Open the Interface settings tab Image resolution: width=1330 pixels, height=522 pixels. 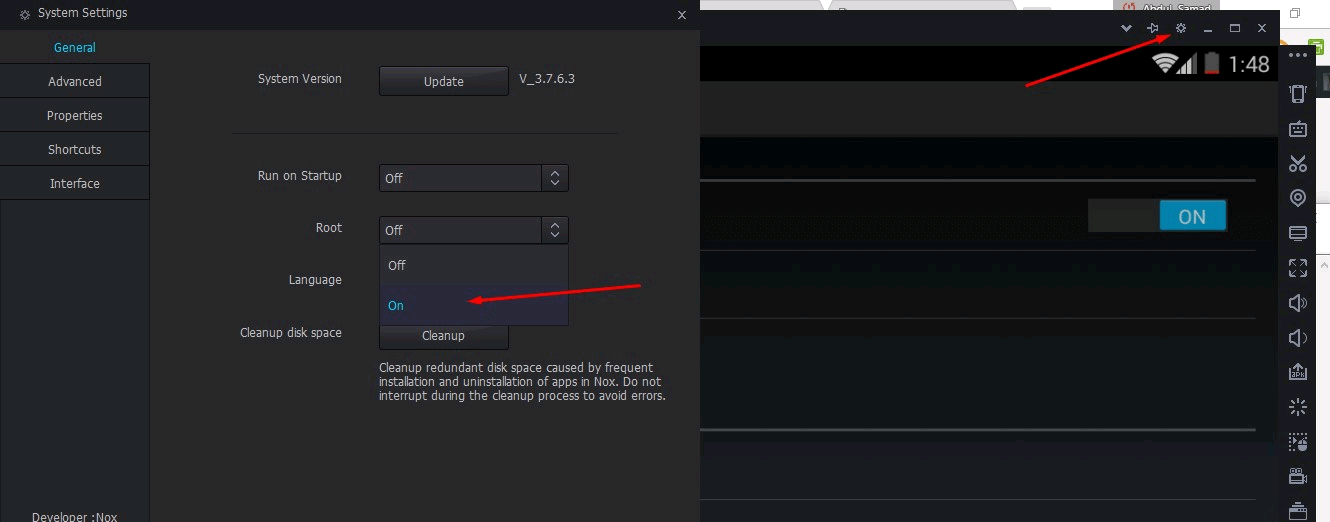[x=75, y=184]
